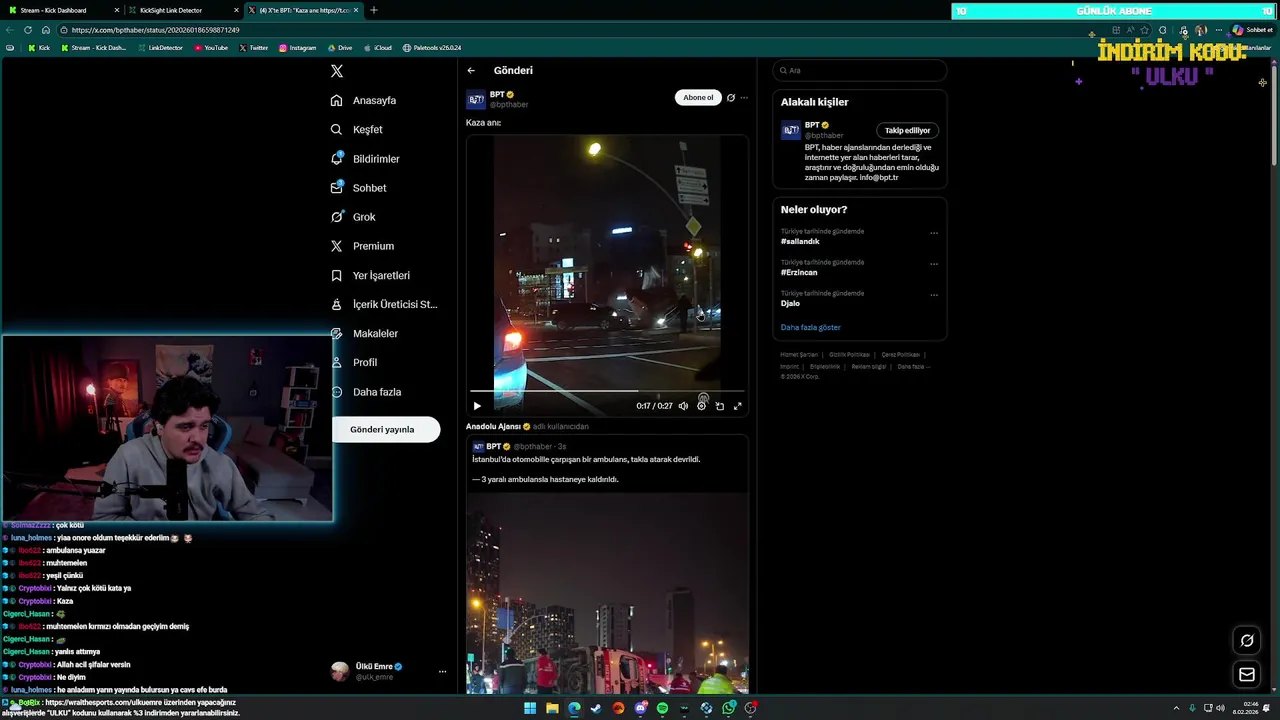Open Ülkü Emre account menu ellipsis
Viewport: 1280px width, 720px height.
(442, 671)
